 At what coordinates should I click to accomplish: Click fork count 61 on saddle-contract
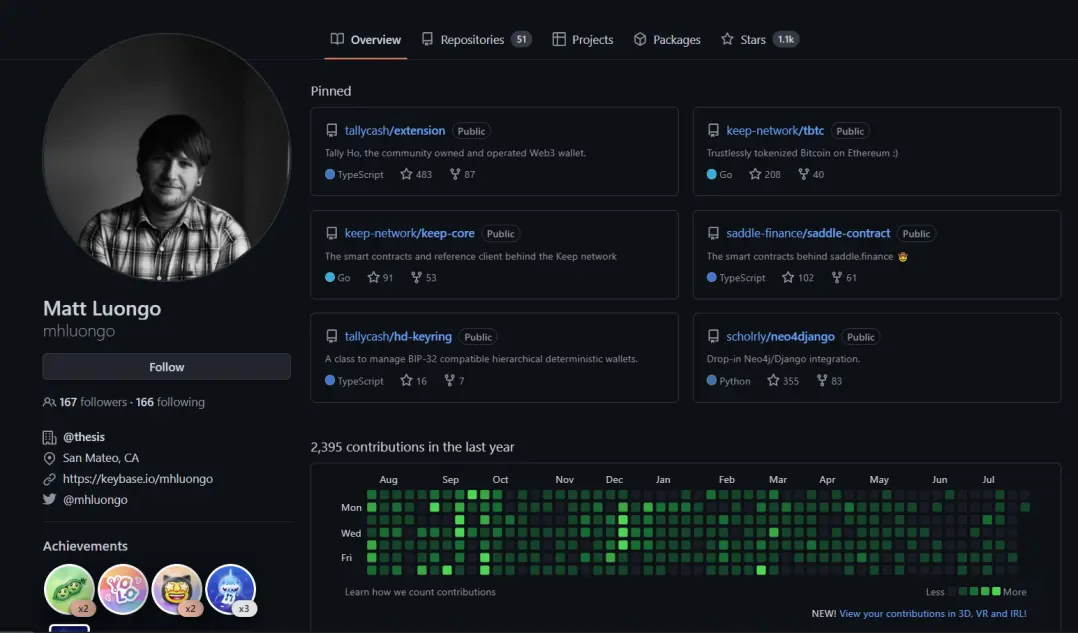(844, 278)
